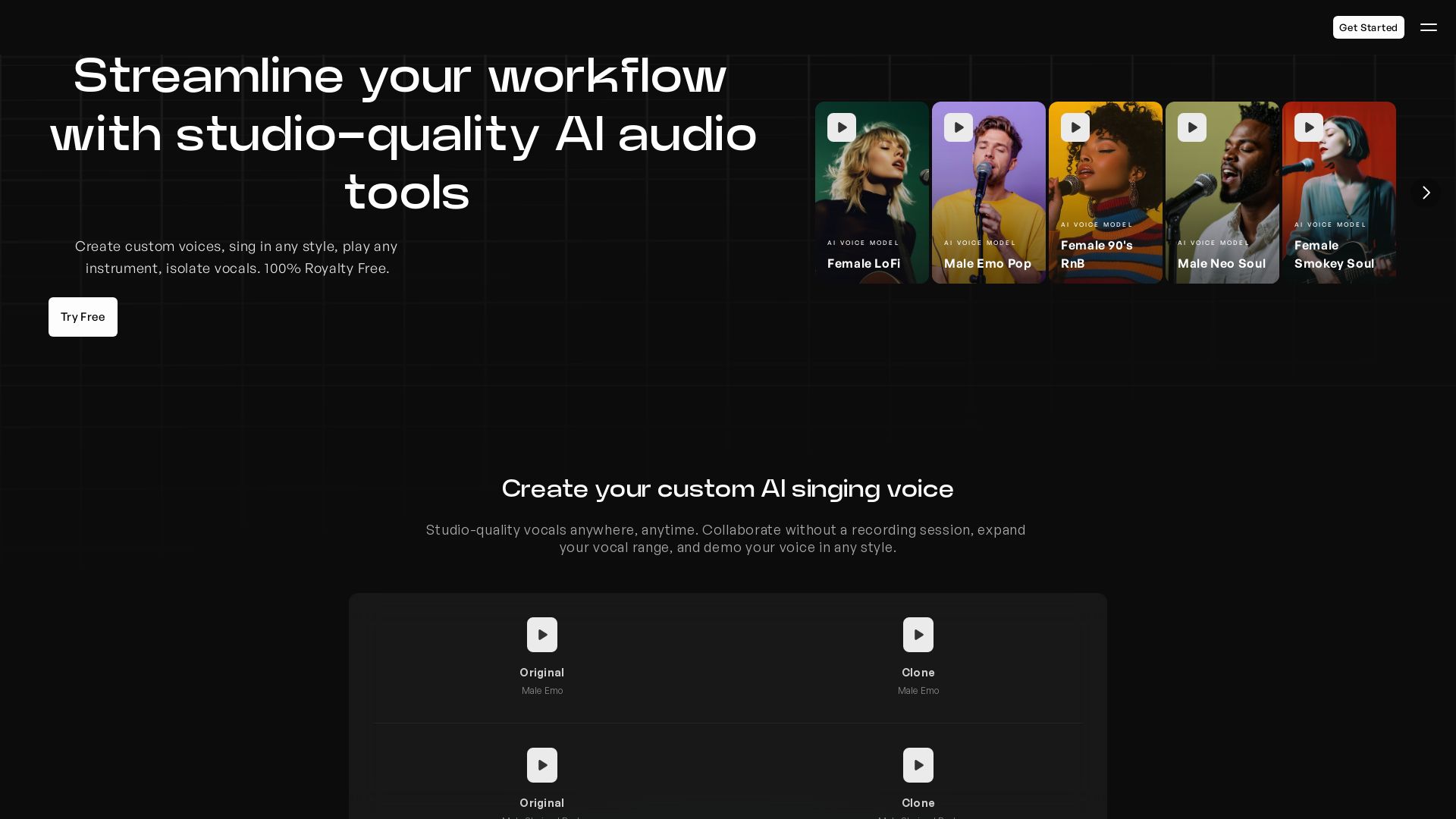Advance the voice model carousel forward

[x=1426, y=193]
